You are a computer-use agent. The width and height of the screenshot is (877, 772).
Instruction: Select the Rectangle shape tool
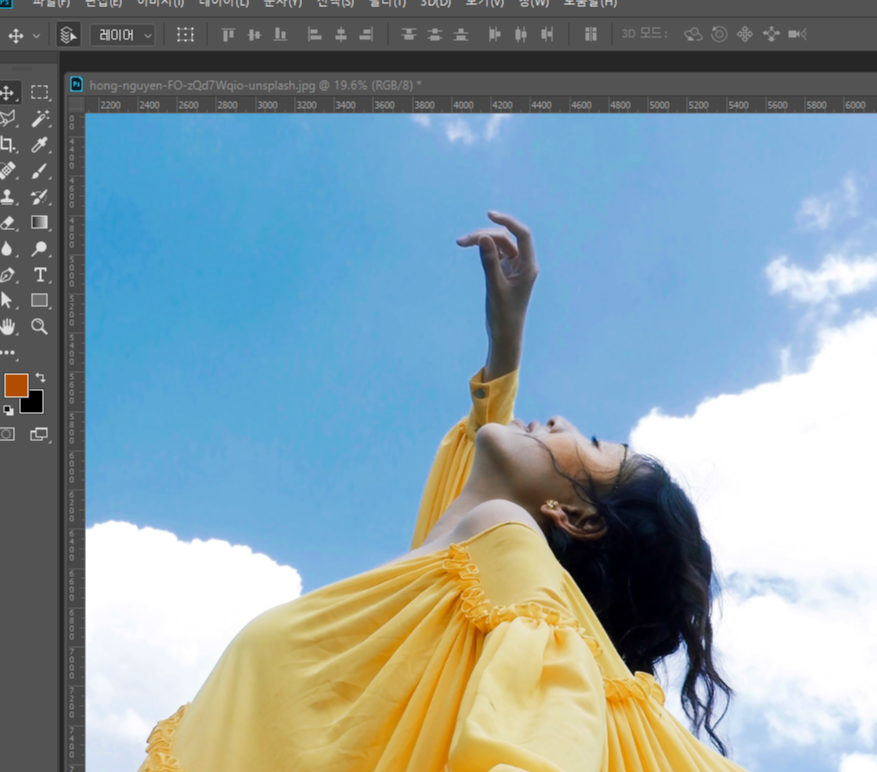pyautogui.click(x=39, y=300)
